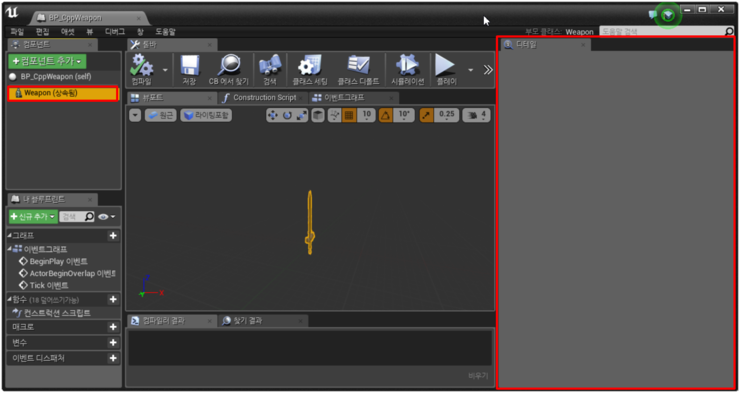This screenshot has height=393, width=740.
Task: Click the Weapon parent class link
Action: (x=579, y=32)
